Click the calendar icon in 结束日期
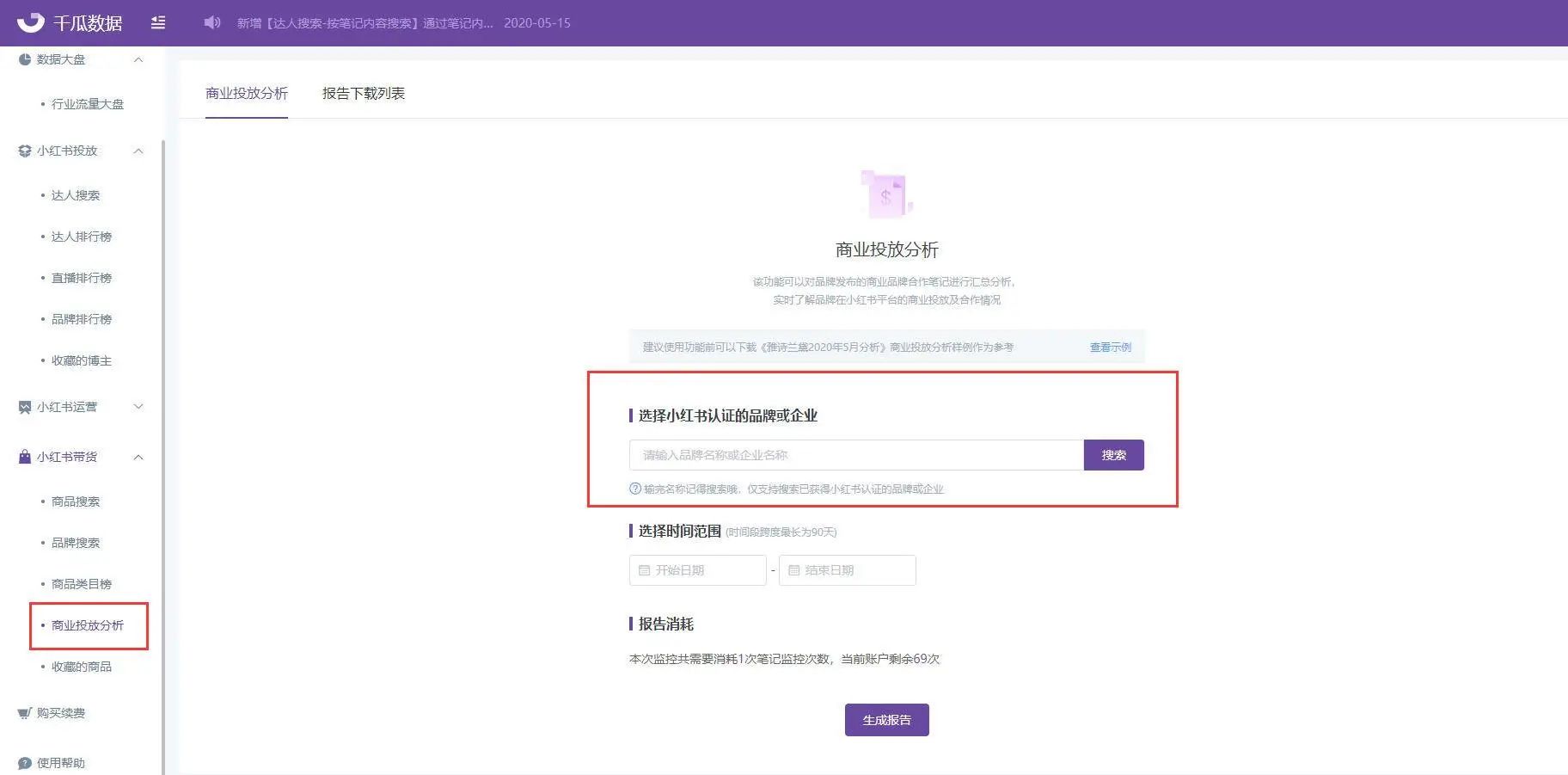 pos(793,570)
